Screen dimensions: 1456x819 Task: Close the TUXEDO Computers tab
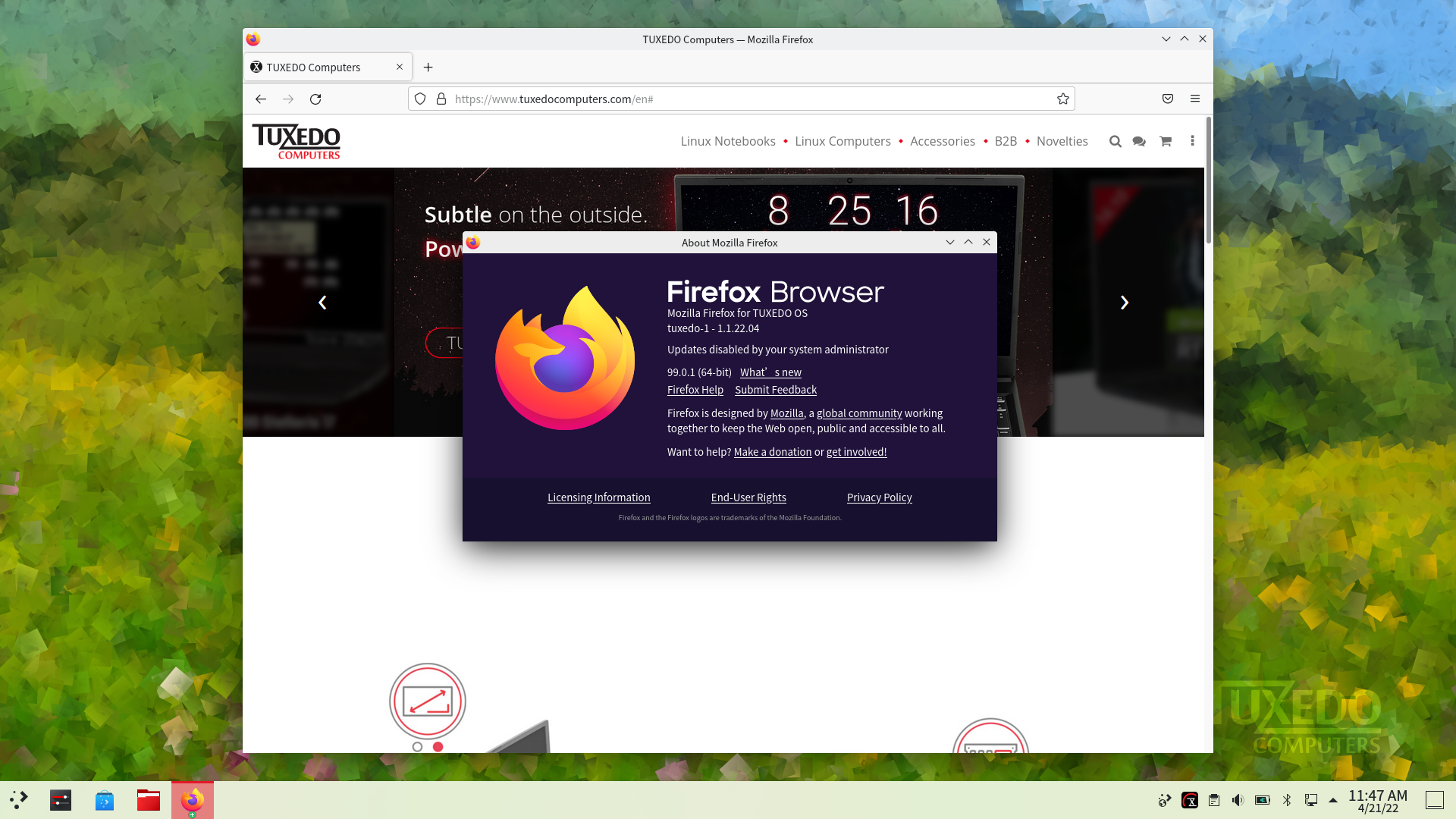pos(400,67)
